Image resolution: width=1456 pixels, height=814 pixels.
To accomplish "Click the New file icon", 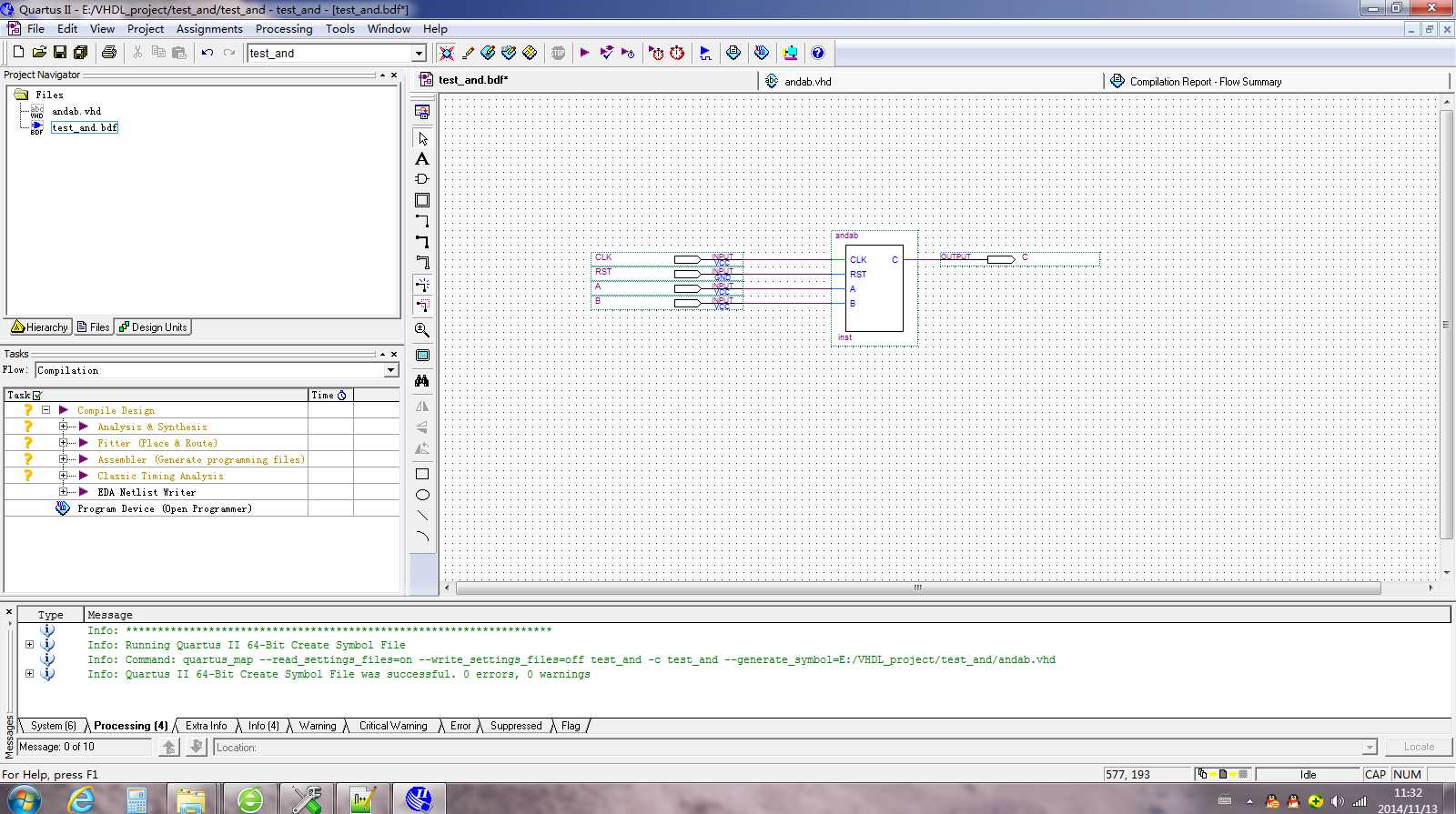I will 18,53.
